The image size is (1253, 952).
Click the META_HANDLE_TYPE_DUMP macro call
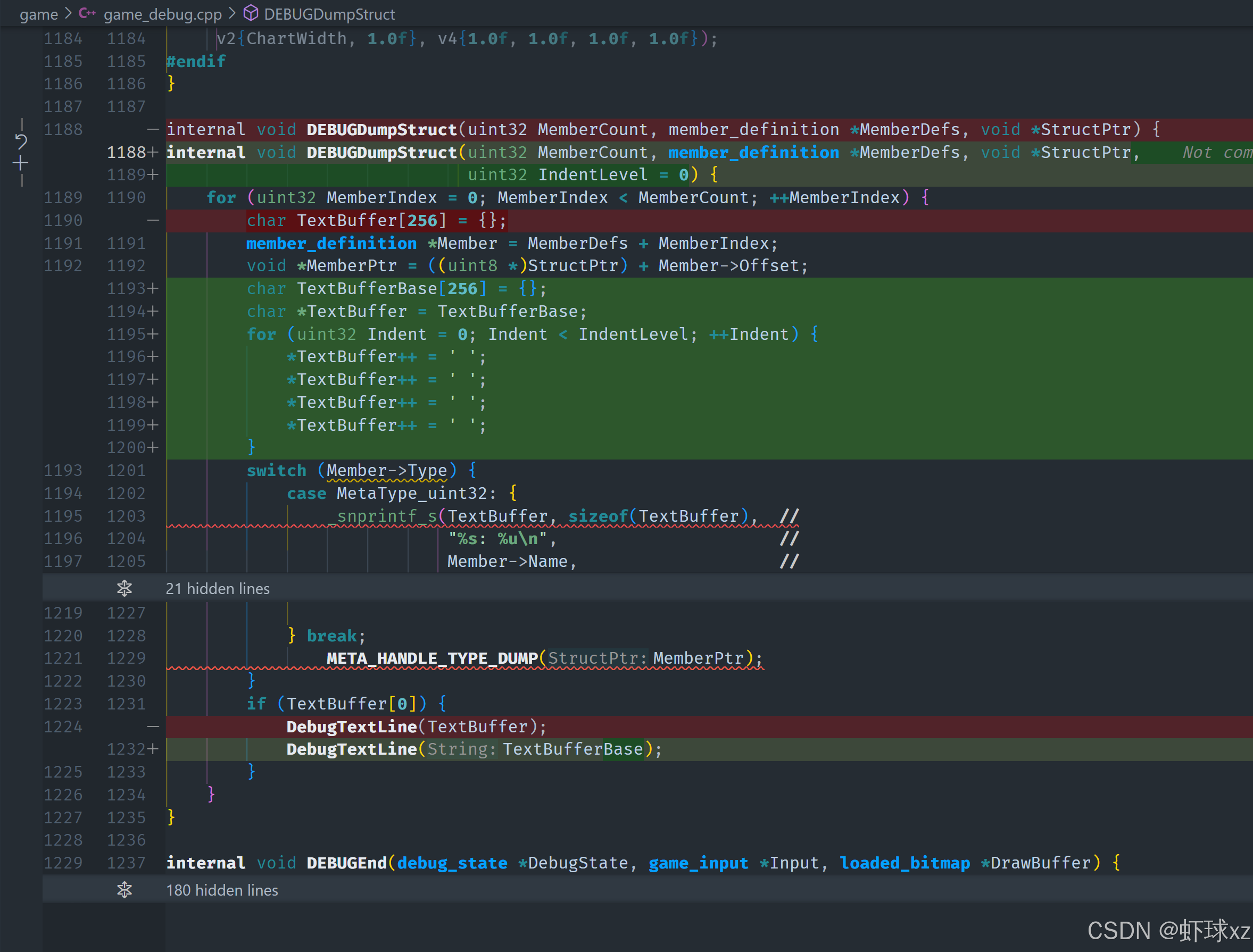point(432,658)
